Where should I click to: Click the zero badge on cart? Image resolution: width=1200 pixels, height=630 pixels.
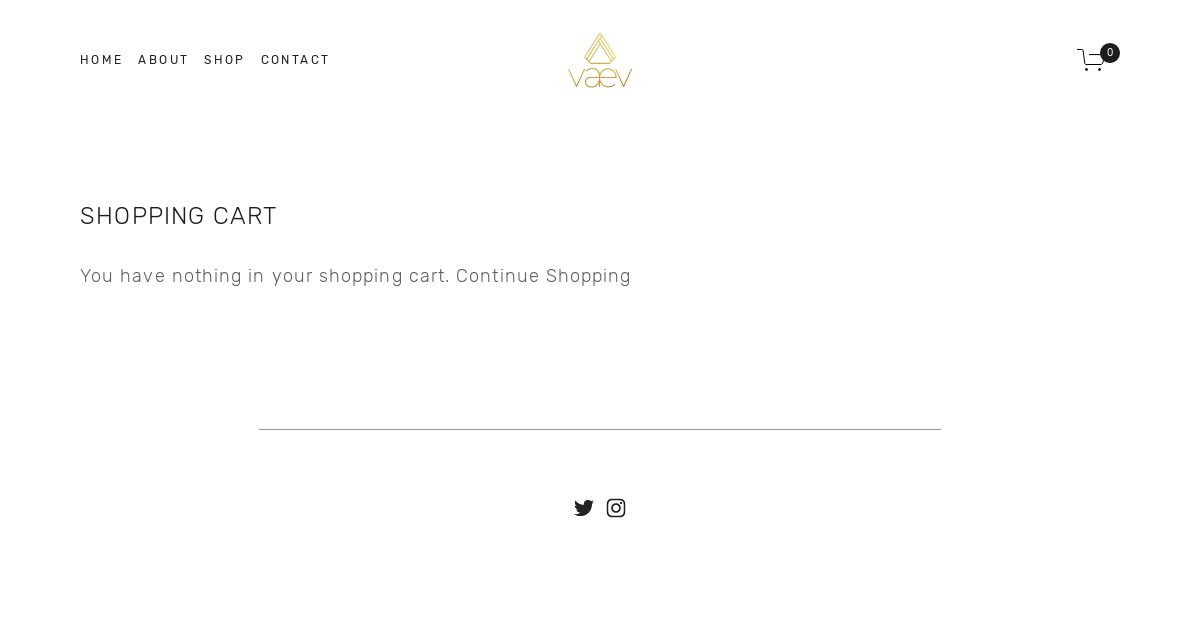[1110, 53]
